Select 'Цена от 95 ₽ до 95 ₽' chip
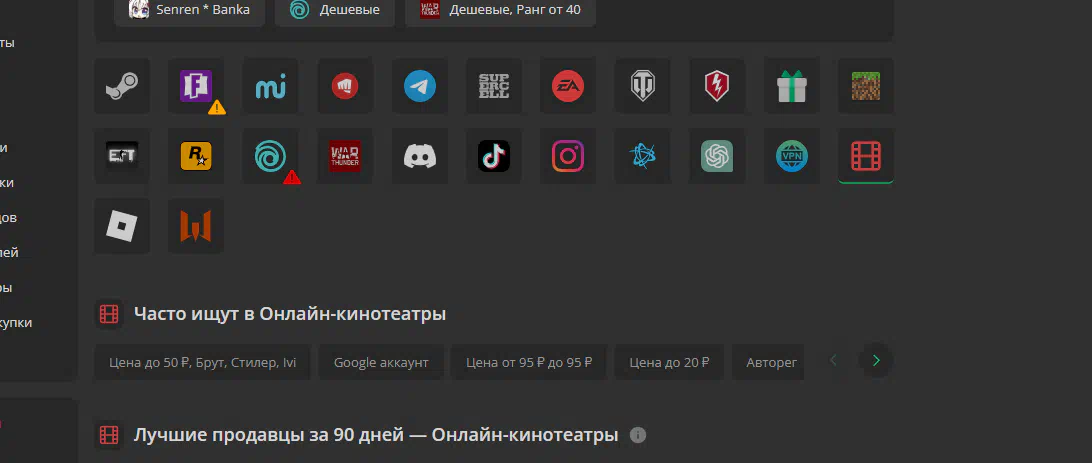This screenshot has height=463, width=1092. (529, 362)
